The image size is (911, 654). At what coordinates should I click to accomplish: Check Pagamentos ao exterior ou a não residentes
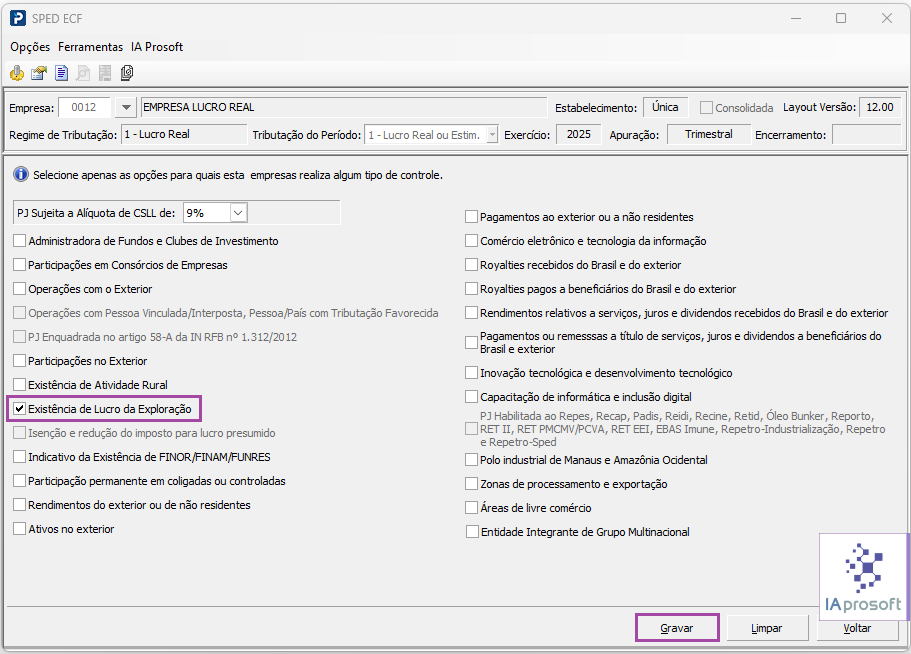pyautogui.click(x=471, y=217)
